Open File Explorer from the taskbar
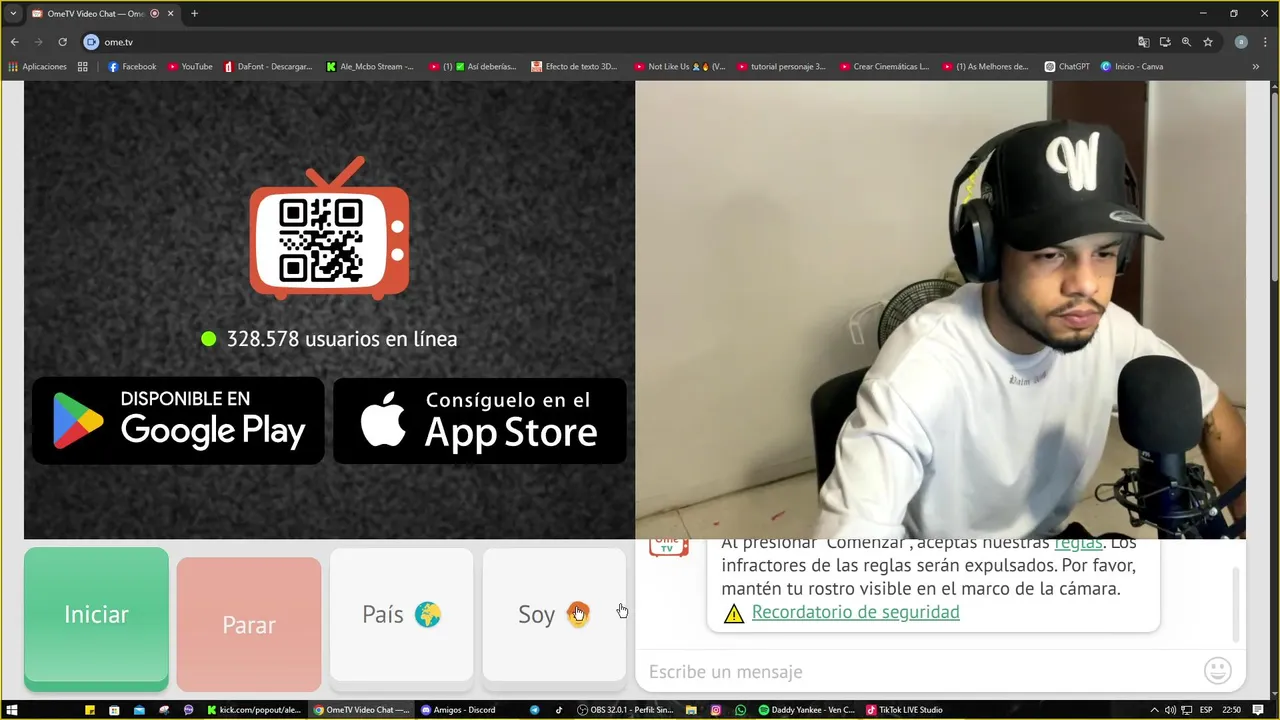The height and width of the screenshot is (720, 1280). coord(691,710)
